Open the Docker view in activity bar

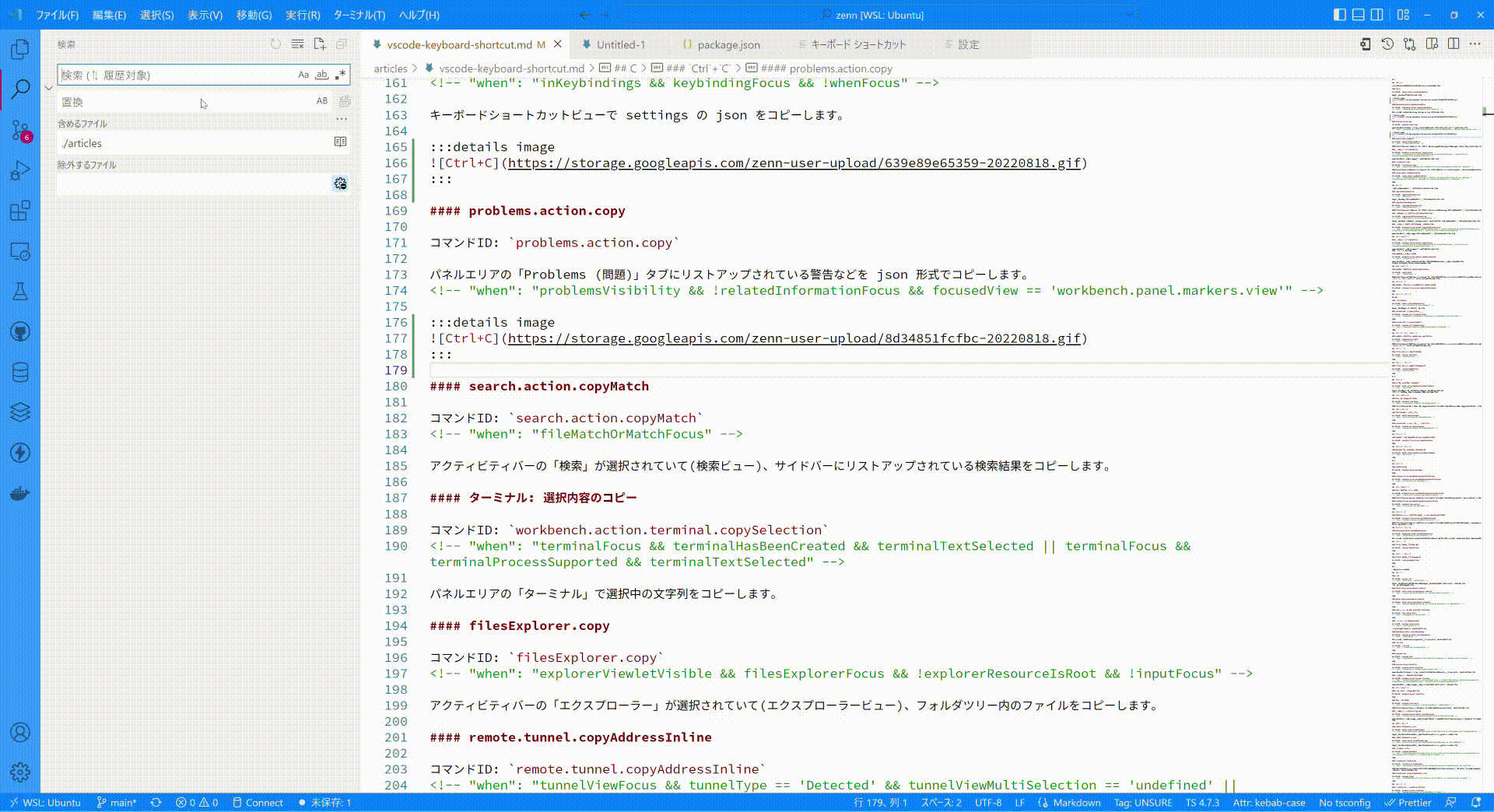[20, 493]
